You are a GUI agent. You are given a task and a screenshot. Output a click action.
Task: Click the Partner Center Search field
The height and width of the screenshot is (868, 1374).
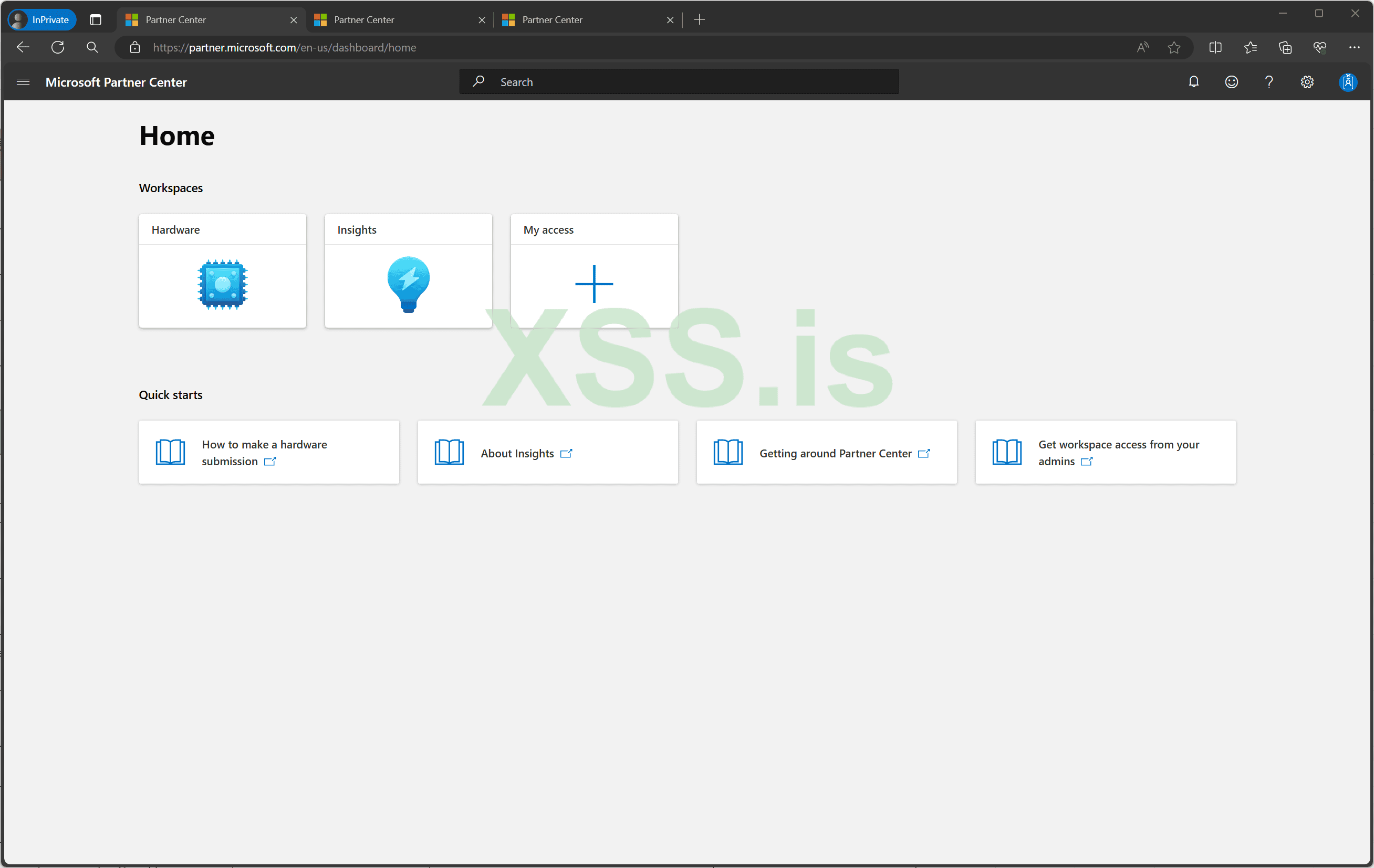pos(679,82)
